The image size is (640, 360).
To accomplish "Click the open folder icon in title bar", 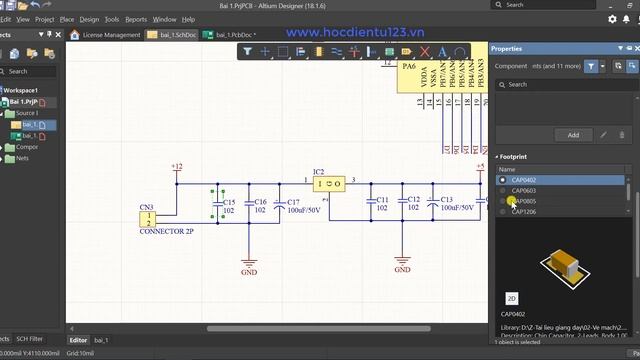I will coord(23,5).
